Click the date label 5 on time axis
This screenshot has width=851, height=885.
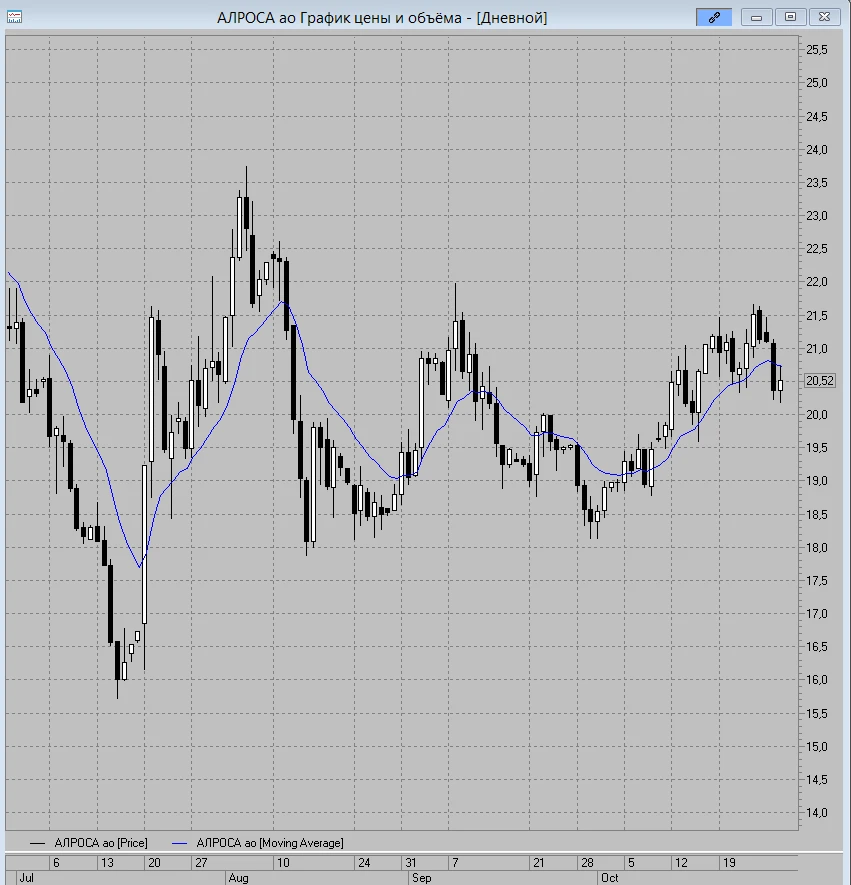coord(631,863)
